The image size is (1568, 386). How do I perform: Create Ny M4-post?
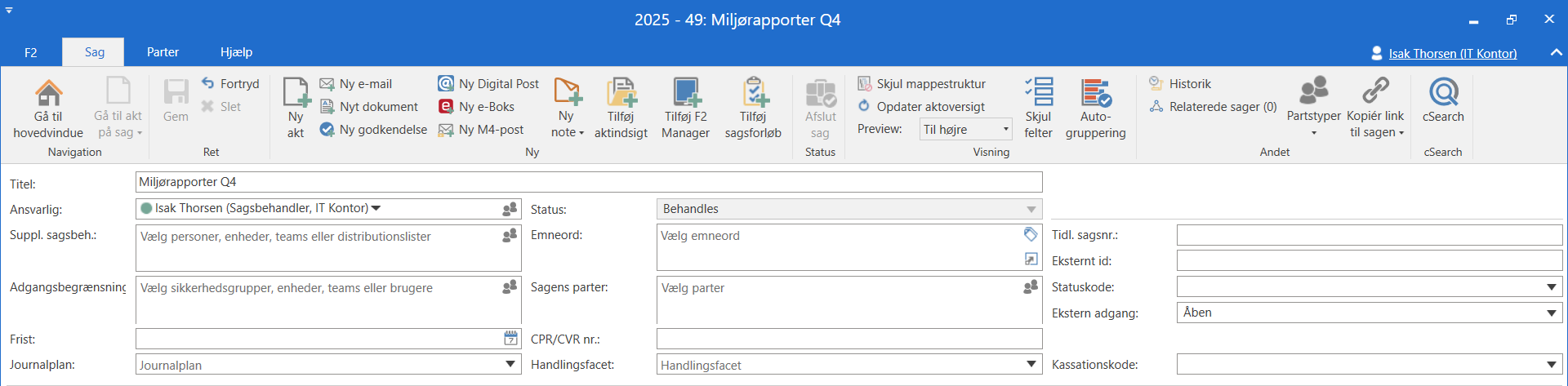click(x=482, y=129)
